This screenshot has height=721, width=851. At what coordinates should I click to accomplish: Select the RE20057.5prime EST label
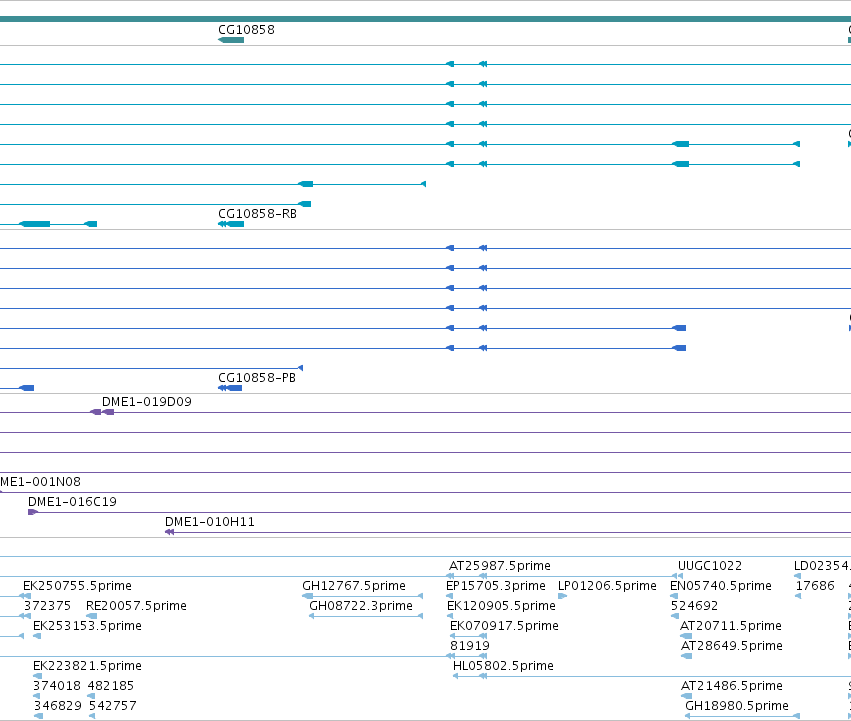136,606
